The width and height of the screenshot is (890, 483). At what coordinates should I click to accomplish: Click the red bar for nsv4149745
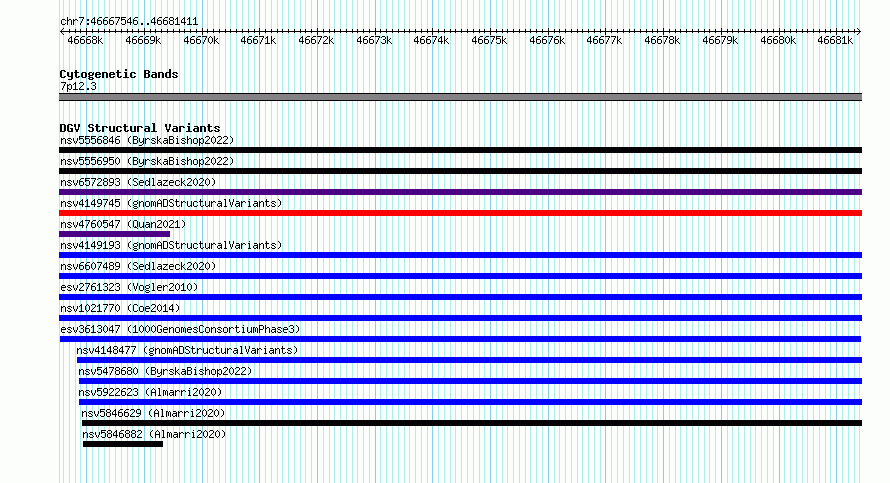pos(460,213)
